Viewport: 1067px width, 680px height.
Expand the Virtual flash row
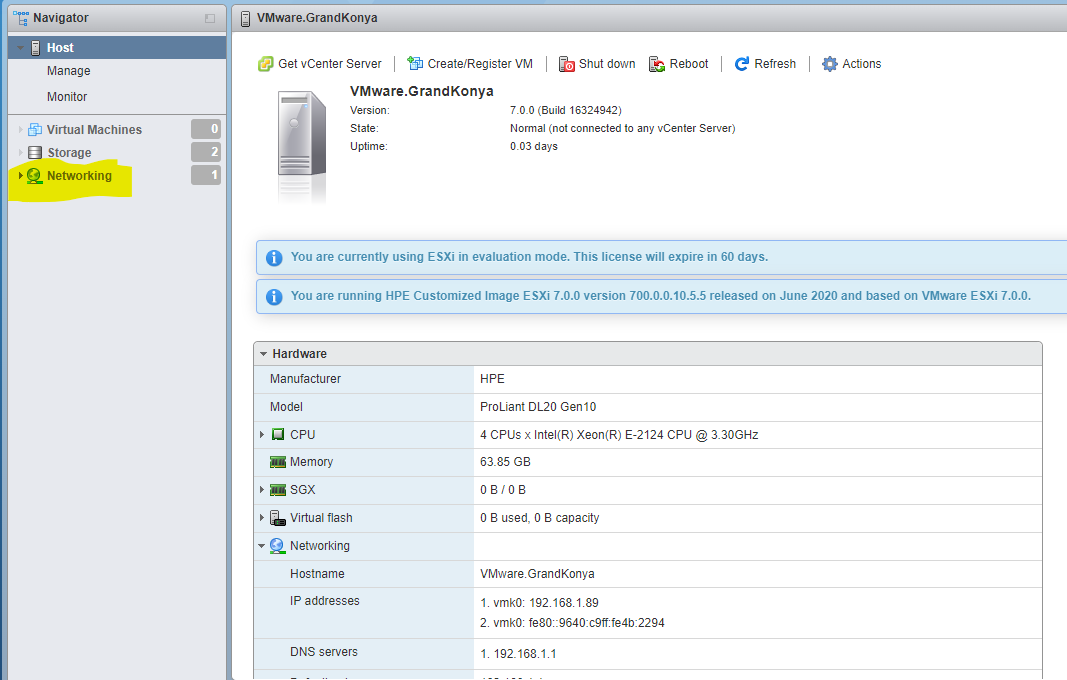[263, 518]
